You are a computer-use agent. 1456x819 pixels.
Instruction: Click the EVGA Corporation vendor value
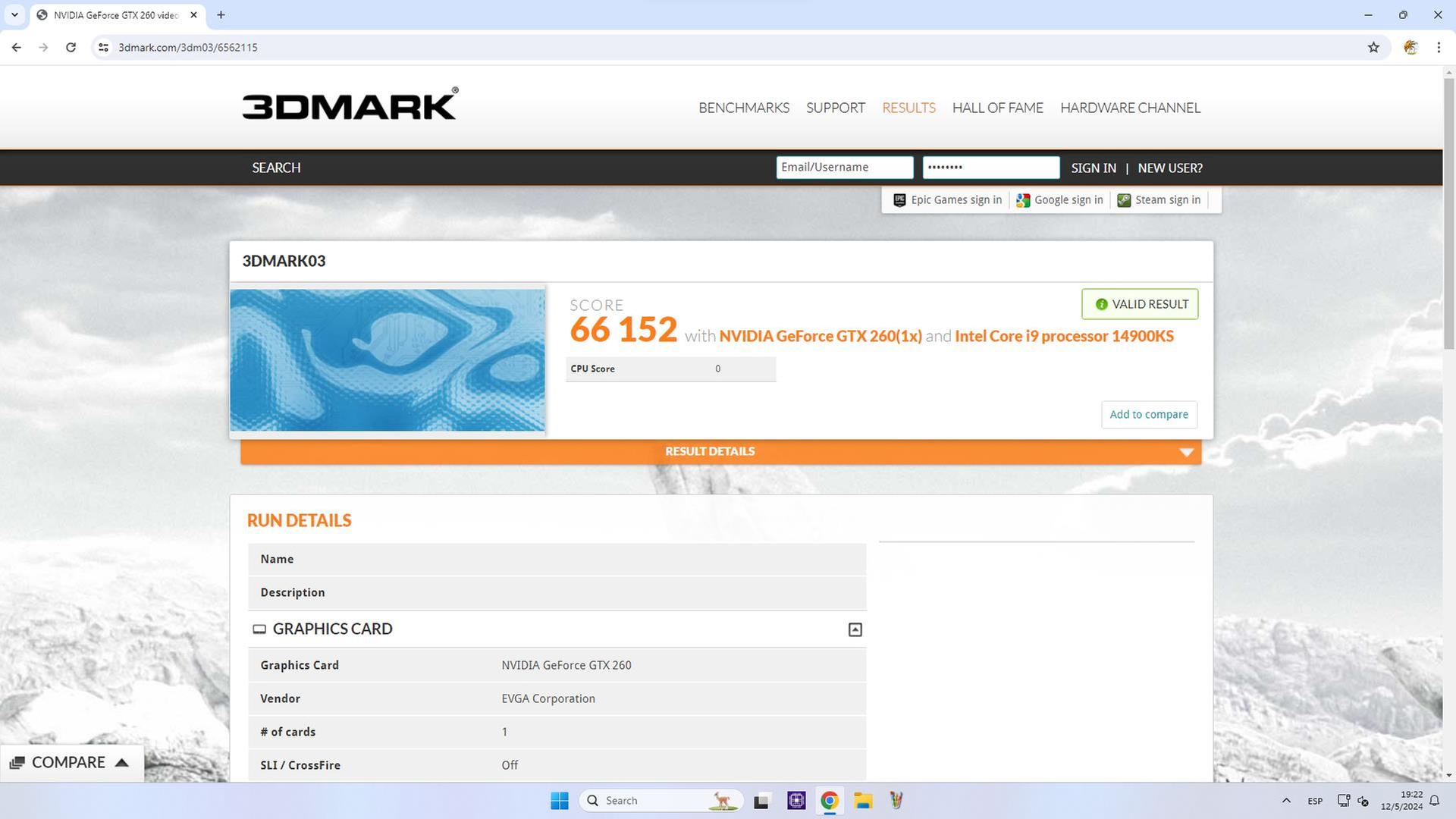(x=548, y=698)
